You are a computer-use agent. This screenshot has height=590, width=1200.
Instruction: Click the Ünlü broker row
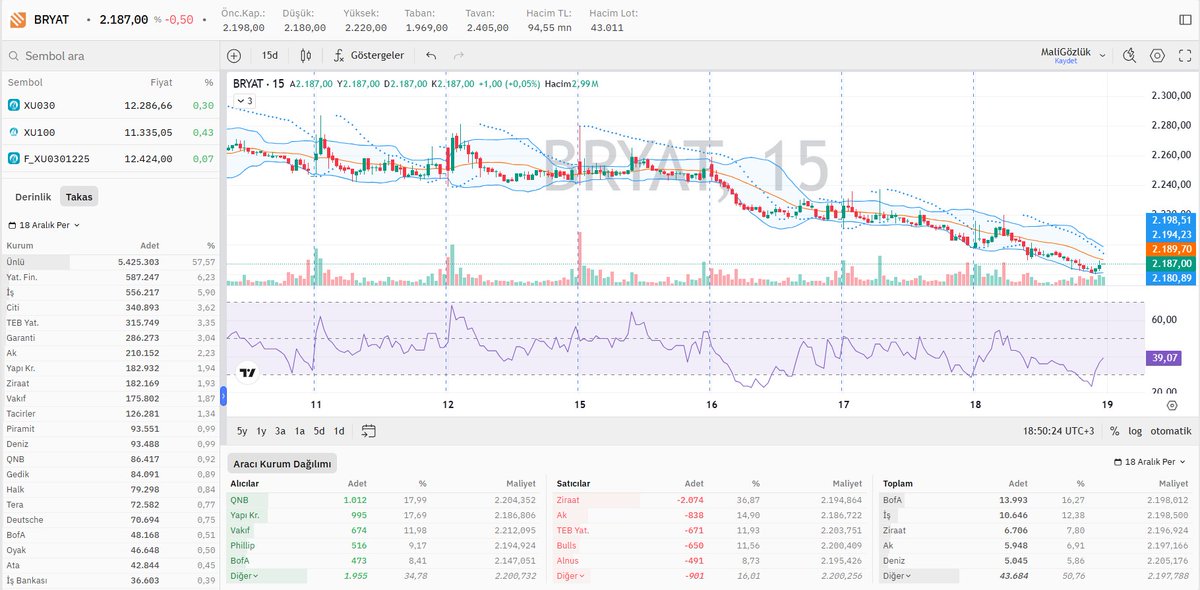pyautogui.click(x=109, y=262)
